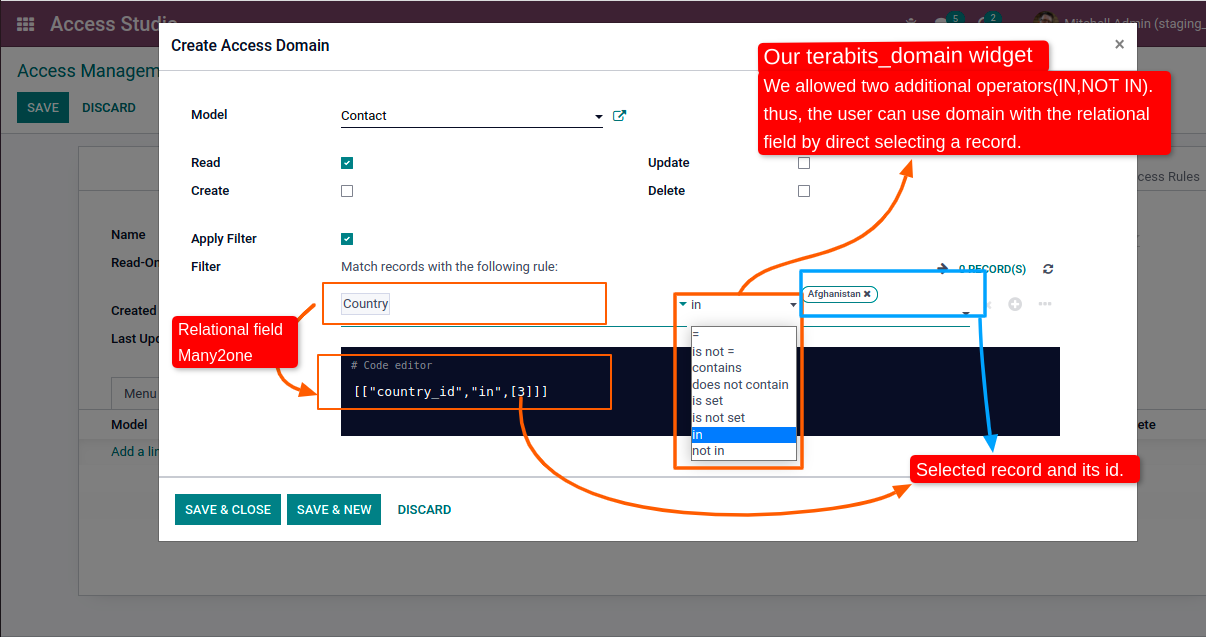Select 'not in' operator option

coord(708,451)
